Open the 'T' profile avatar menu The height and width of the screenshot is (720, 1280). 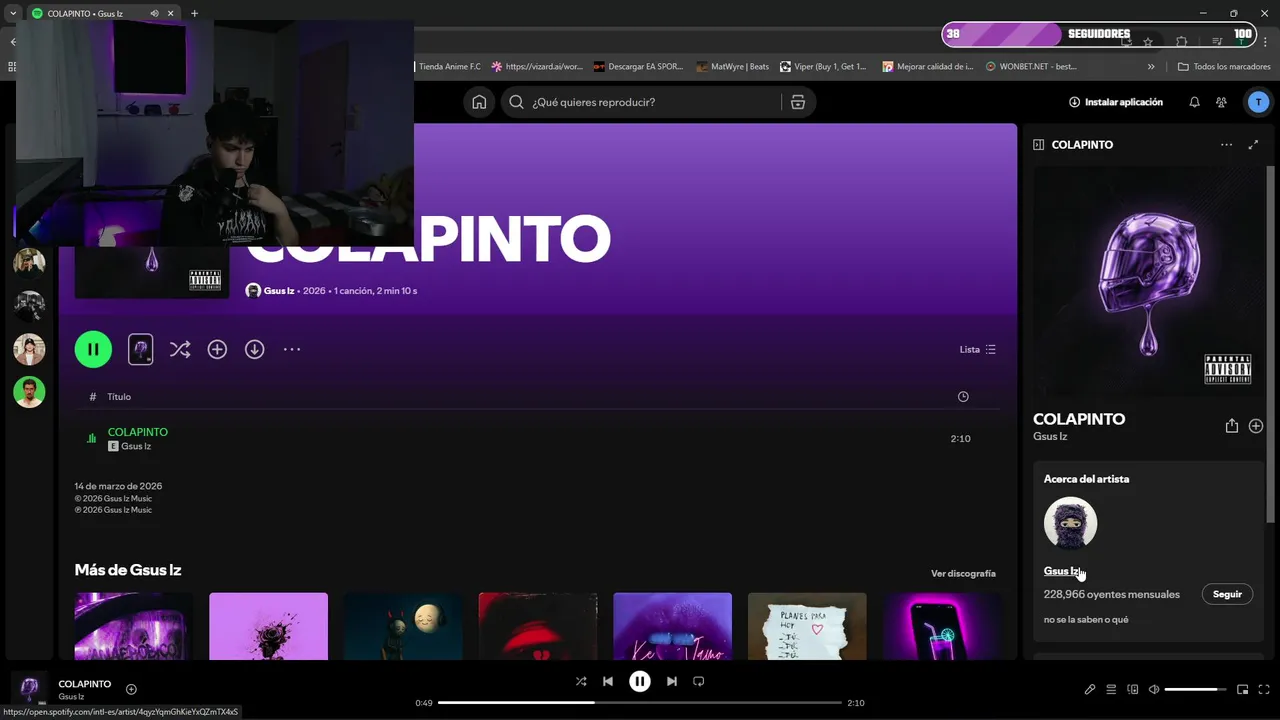(1258, 102)
